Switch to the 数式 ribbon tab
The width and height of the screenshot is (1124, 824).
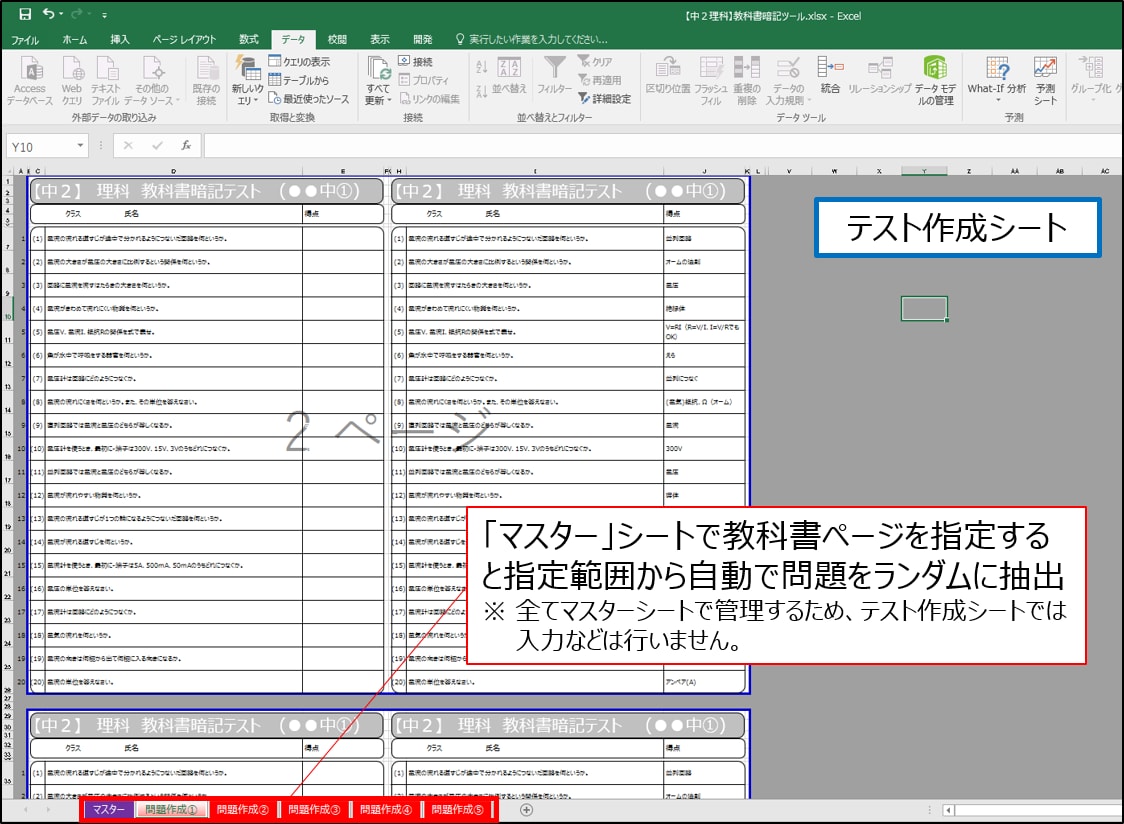point(249,39)
